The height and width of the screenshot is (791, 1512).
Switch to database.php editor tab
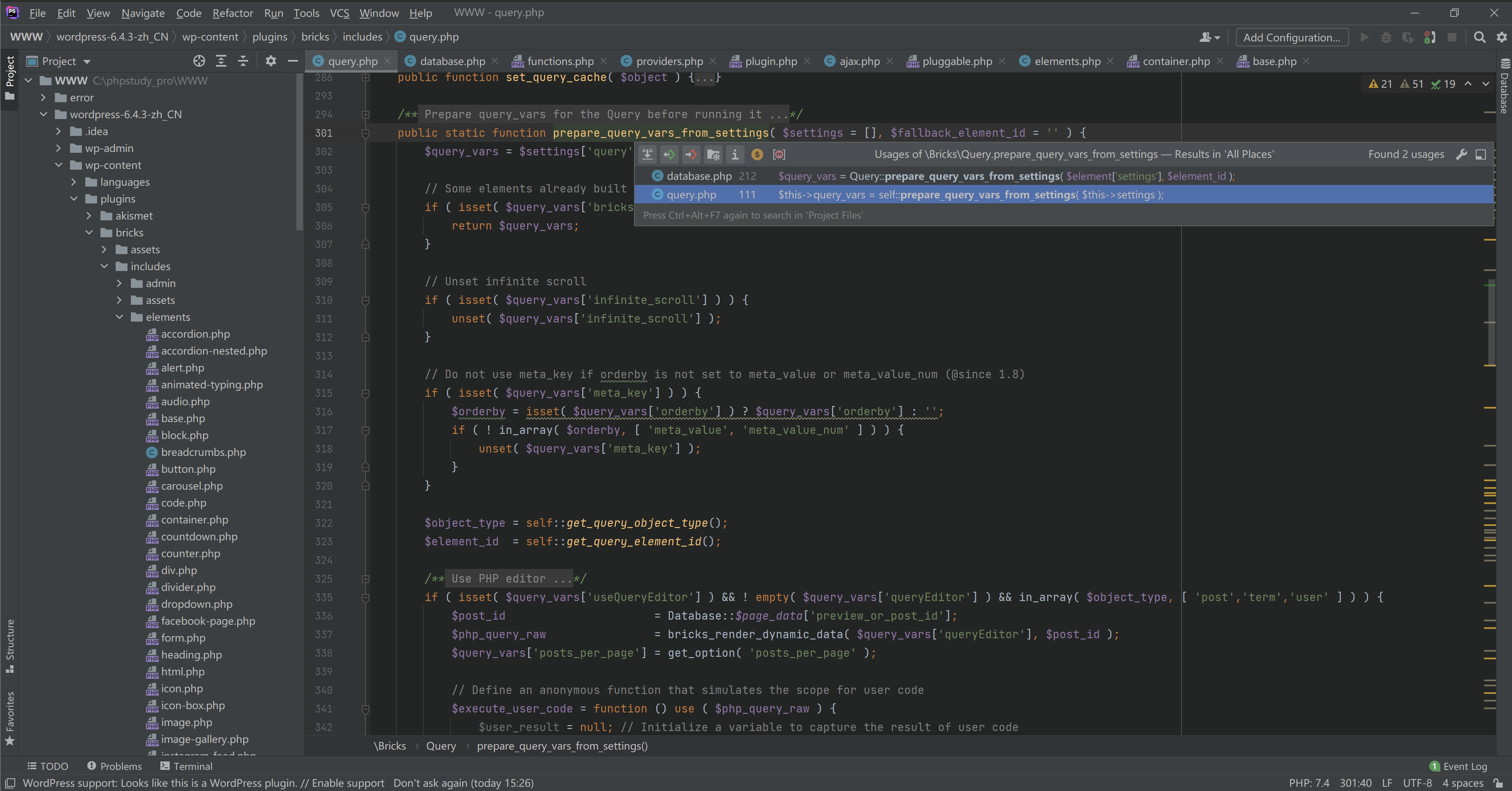[x=453, y=61]
